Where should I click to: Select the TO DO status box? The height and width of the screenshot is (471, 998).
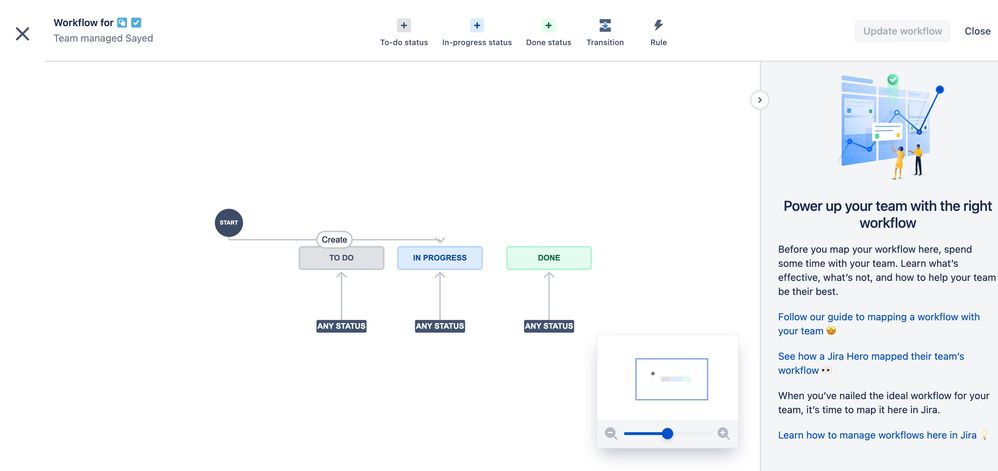click(341, 258)
